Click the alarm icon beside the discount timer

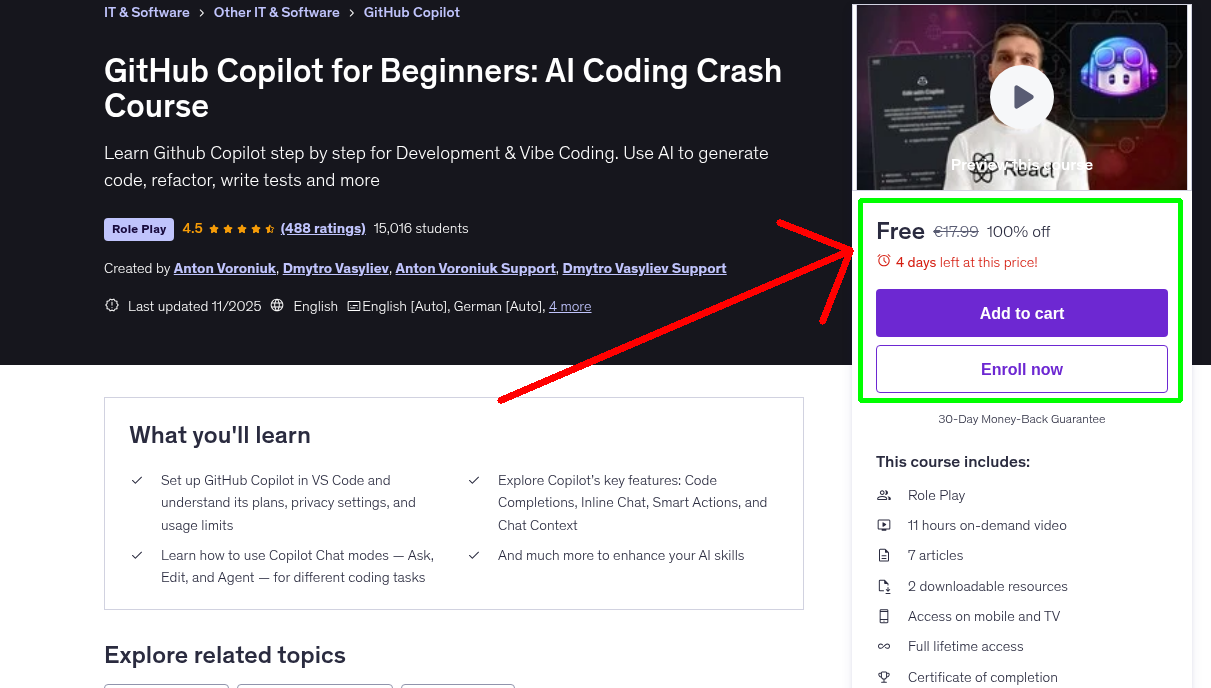tap(884, 260)
